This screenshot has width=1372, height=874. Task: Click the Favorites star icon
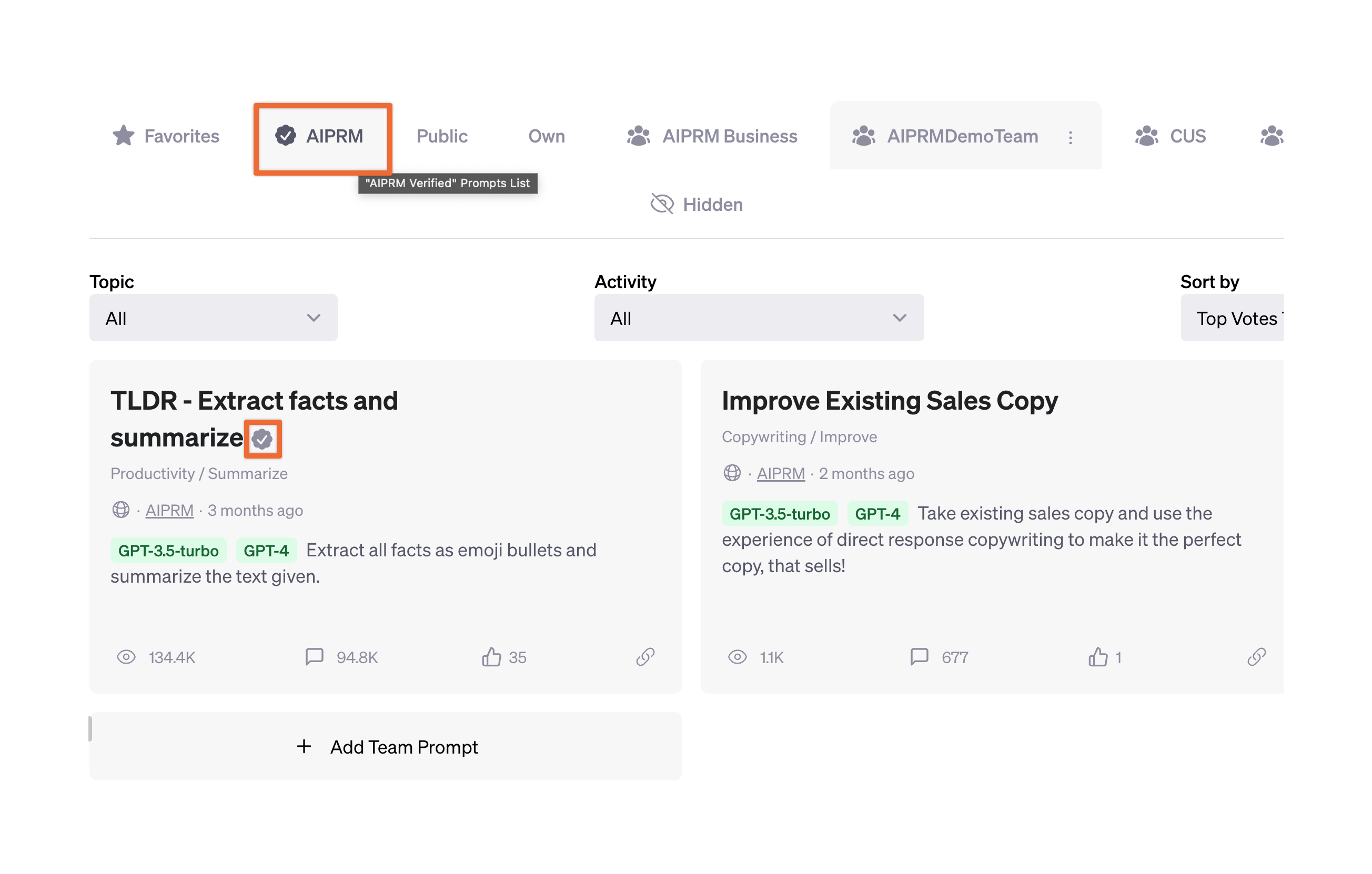120,135
